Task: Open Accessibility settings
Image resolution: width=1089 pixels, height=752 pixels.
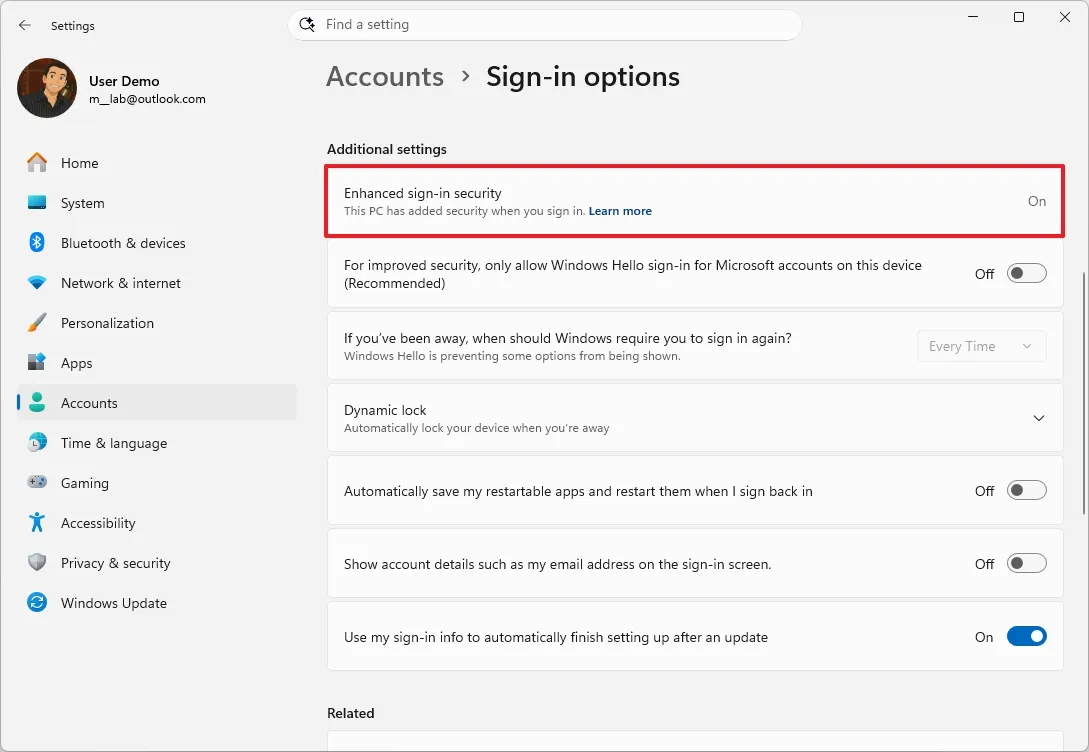Action: (157, 523)
